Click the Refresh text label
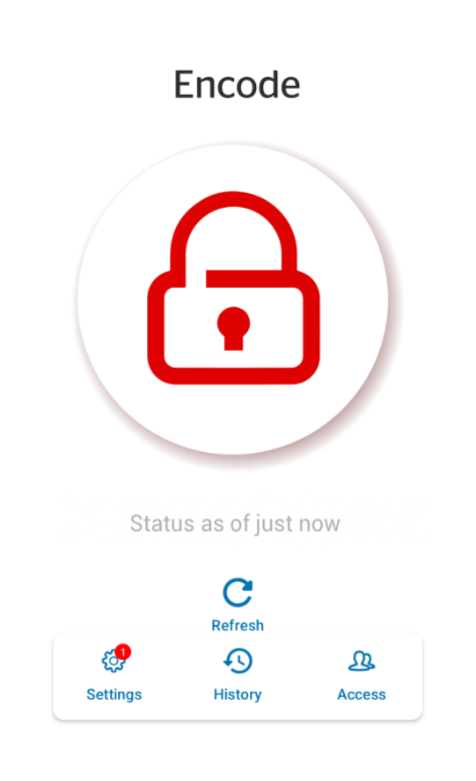The image size is (476, 781). click(x=238, y=625)
